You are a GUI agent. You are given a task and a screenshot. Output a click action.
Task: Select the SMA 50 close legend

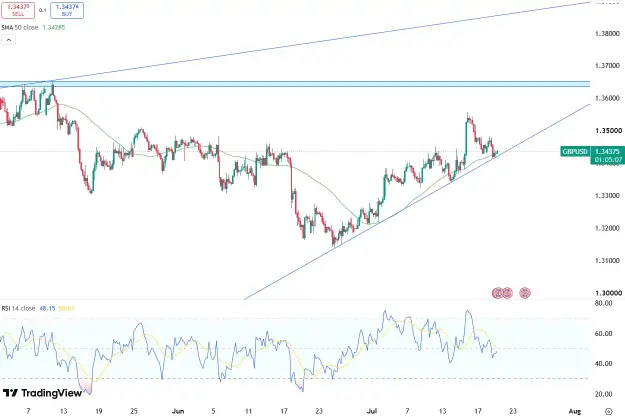20,28
